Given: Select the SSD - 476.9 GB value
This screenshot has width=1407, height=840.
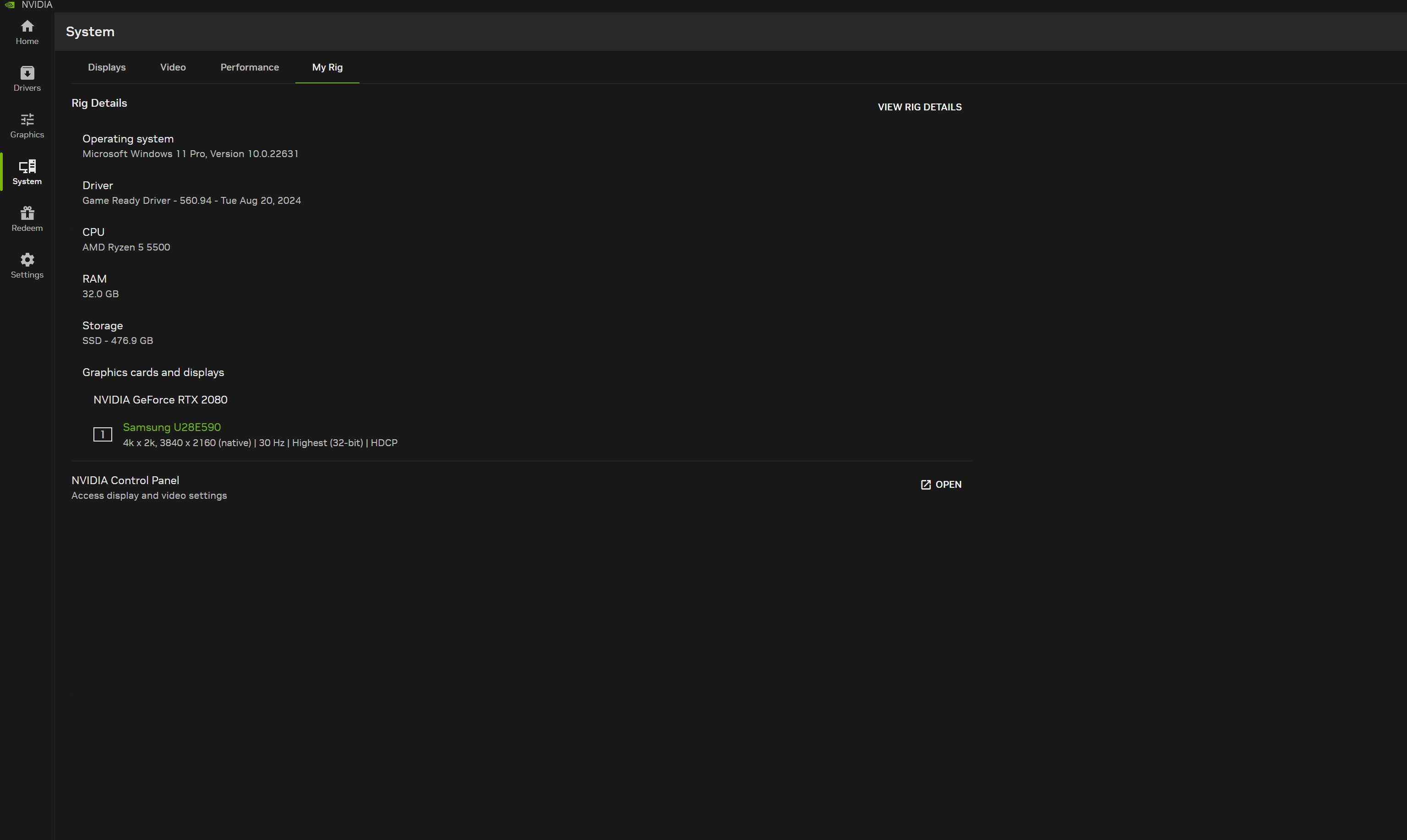Looking at the screenshot, I should (118, 341).
